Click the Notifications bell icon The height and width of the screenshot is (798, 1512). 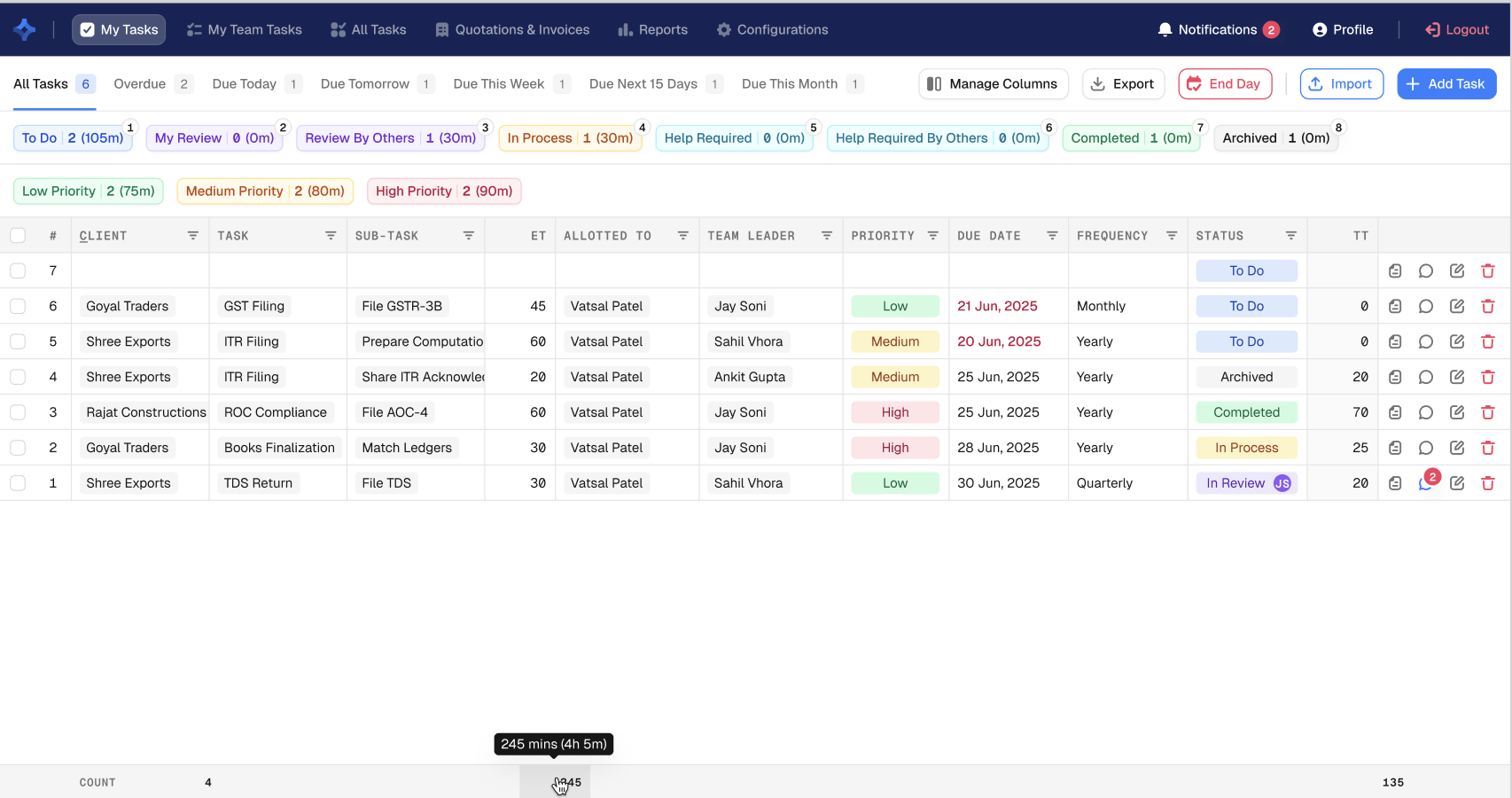pos(1165,30)
